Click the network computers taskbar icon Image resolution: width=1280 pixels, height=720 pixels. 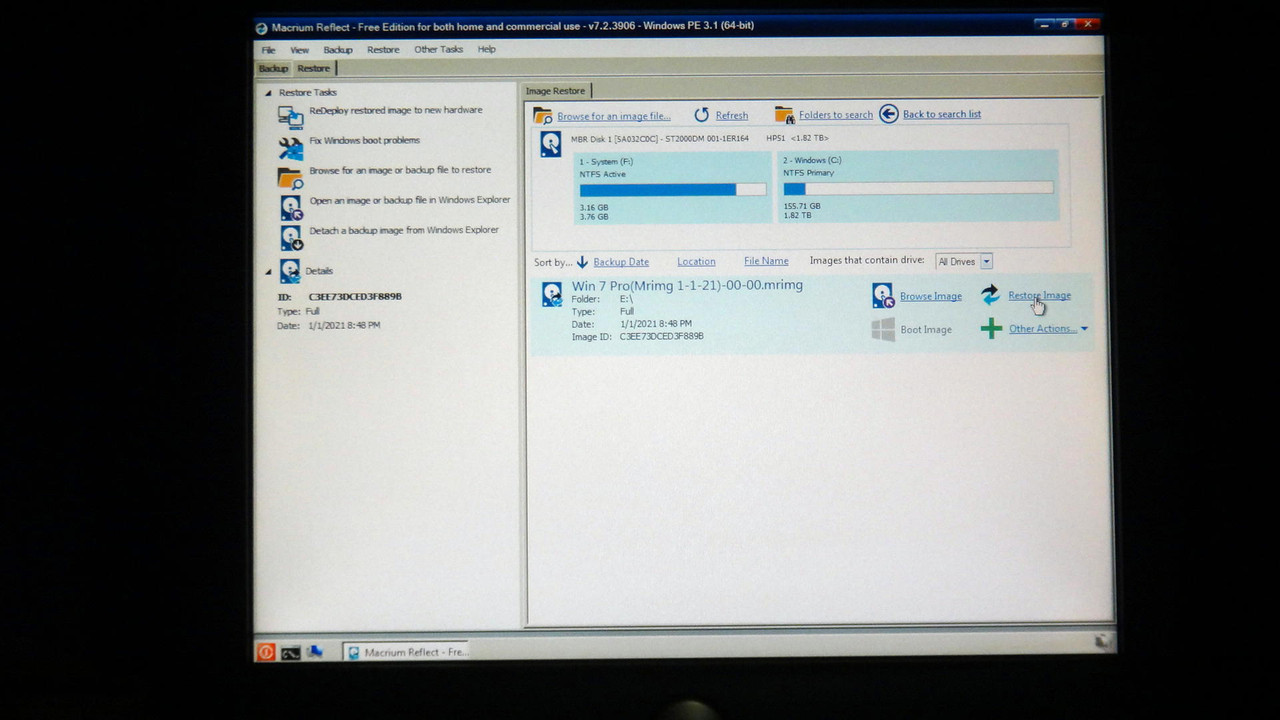315,652
